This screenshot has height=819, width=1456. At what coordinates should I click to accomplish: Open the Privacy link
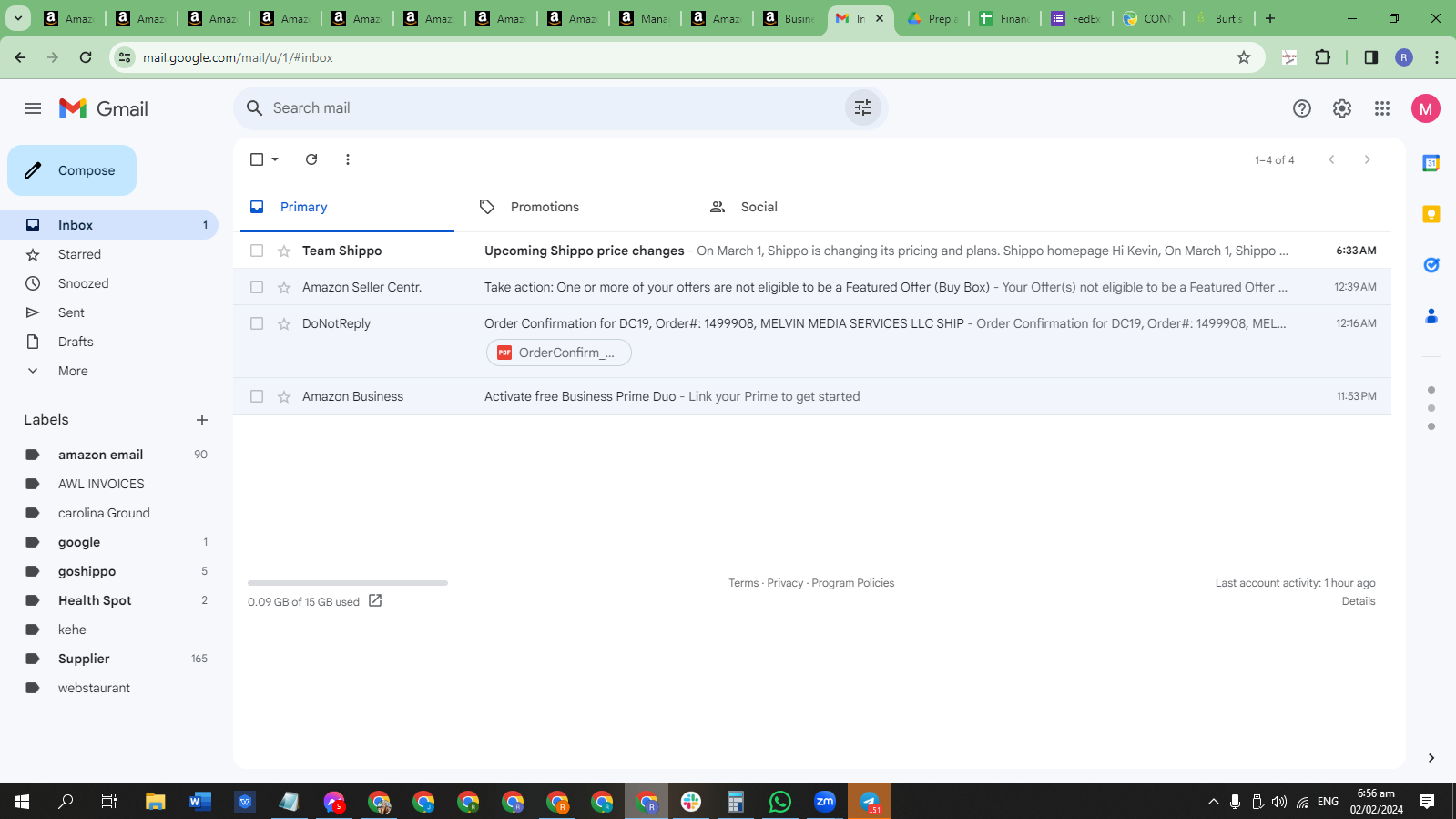pyautogui.click(x=785, y=583)
